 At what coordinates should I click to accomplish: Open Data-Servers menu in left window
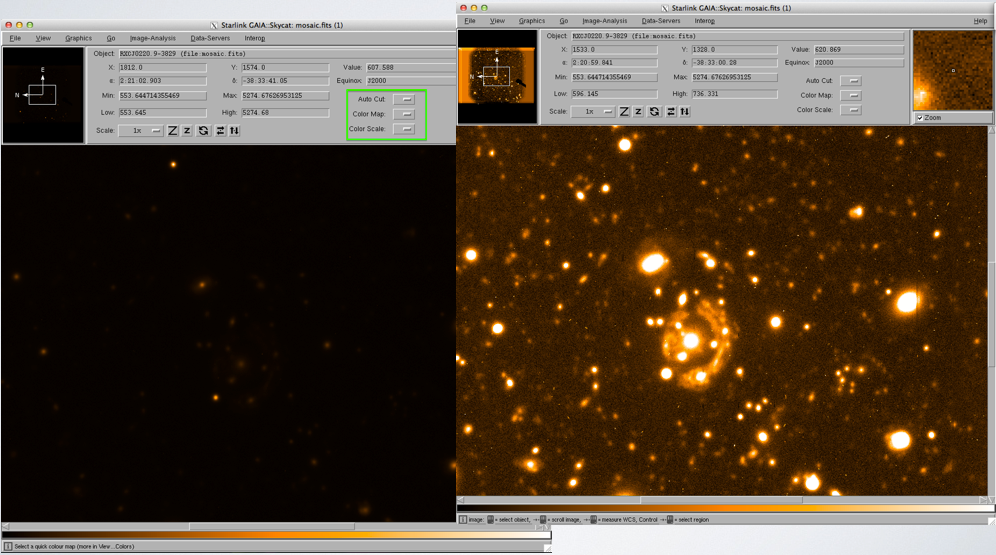210,39
